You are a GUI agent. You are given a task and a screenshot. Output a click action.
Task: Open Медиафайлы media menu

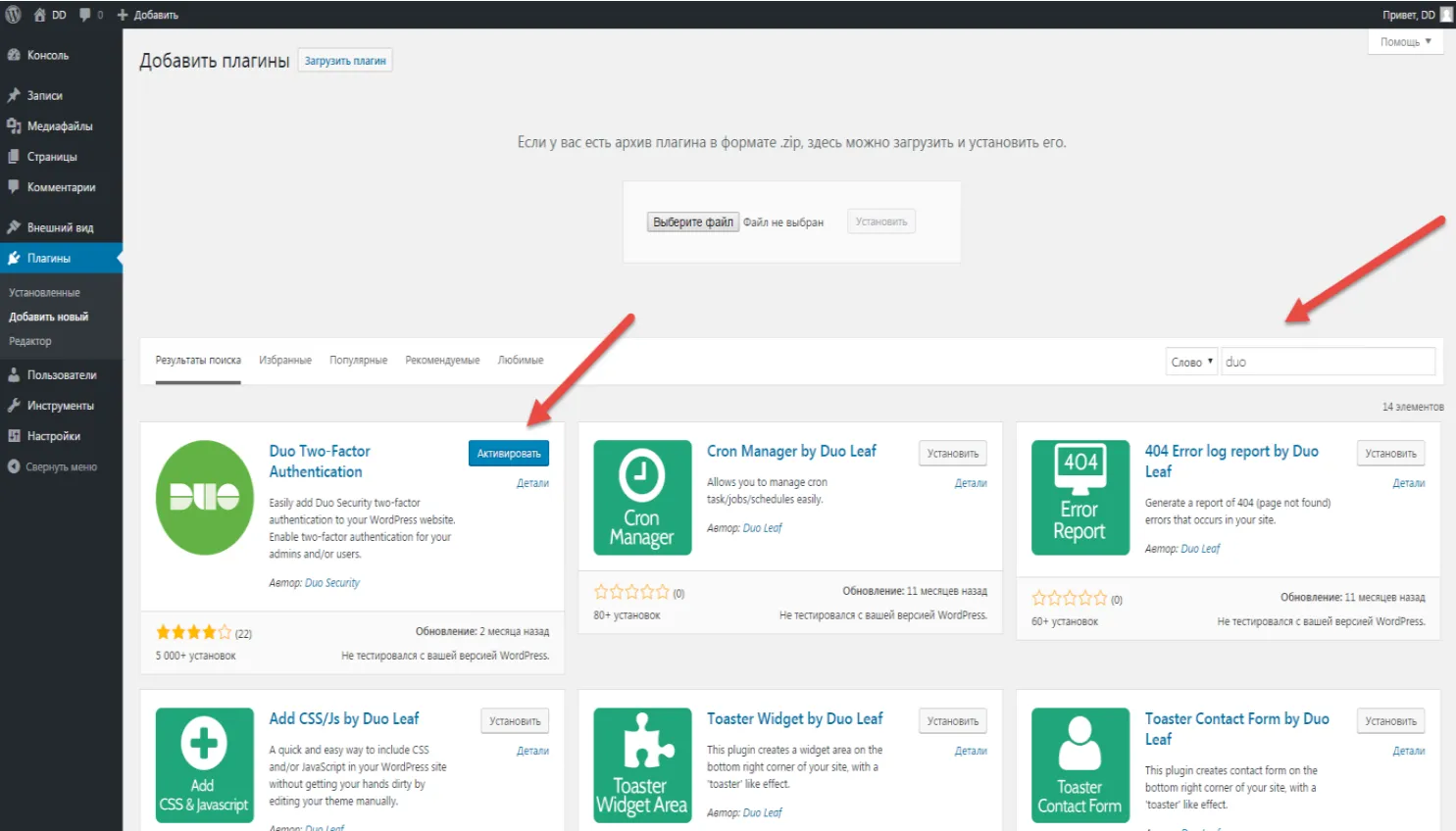[x=61, y=125]
